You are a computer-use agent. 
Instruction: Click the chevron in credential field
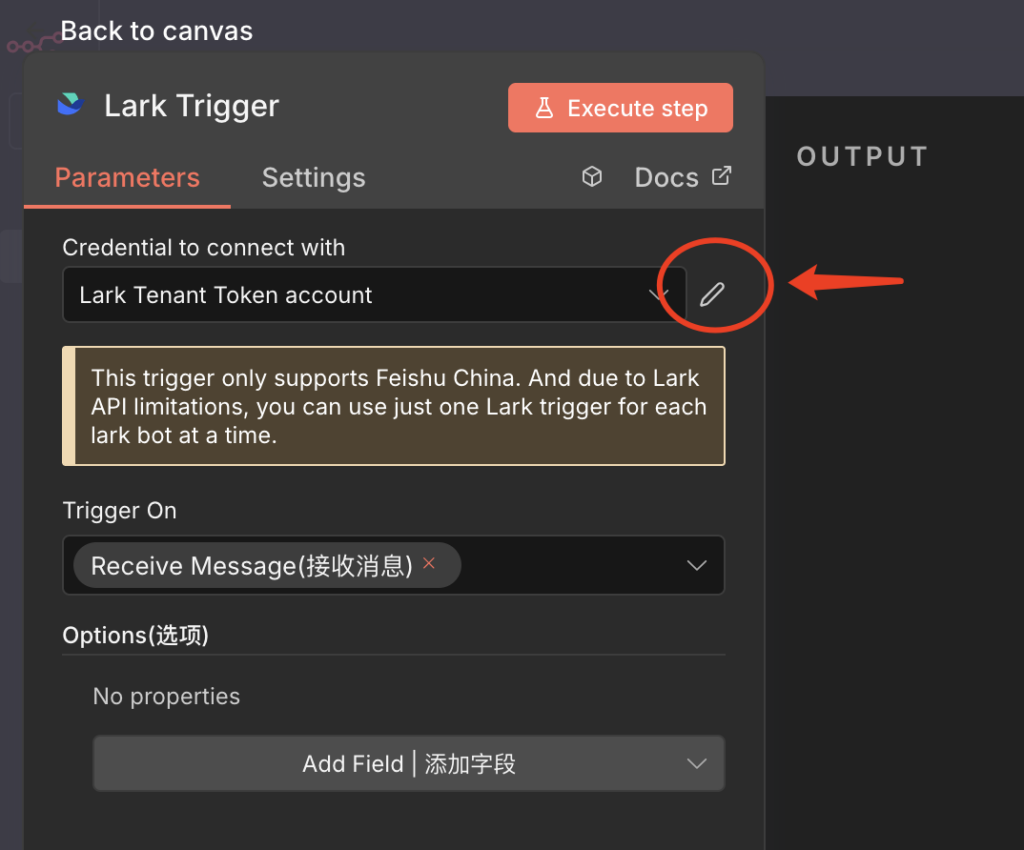click(658, 295)
